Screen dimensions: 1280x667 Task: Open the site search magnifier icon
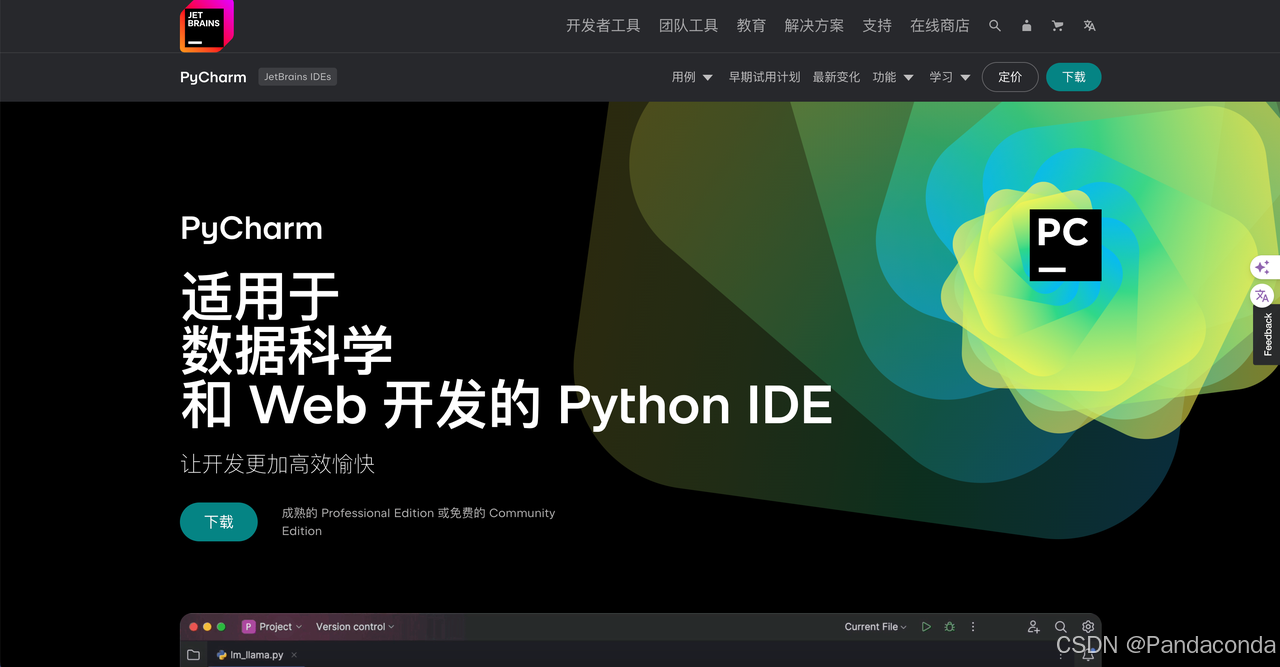click(995, 26)
